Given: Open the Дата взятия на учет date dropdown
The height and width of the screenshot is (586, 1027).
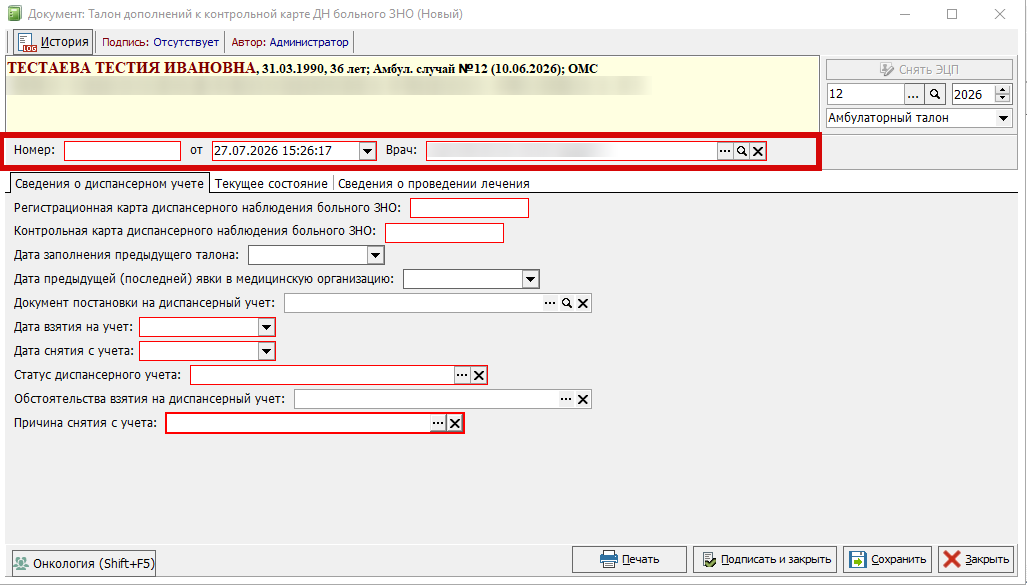Looking at the screenshot, I should point(266,327).
